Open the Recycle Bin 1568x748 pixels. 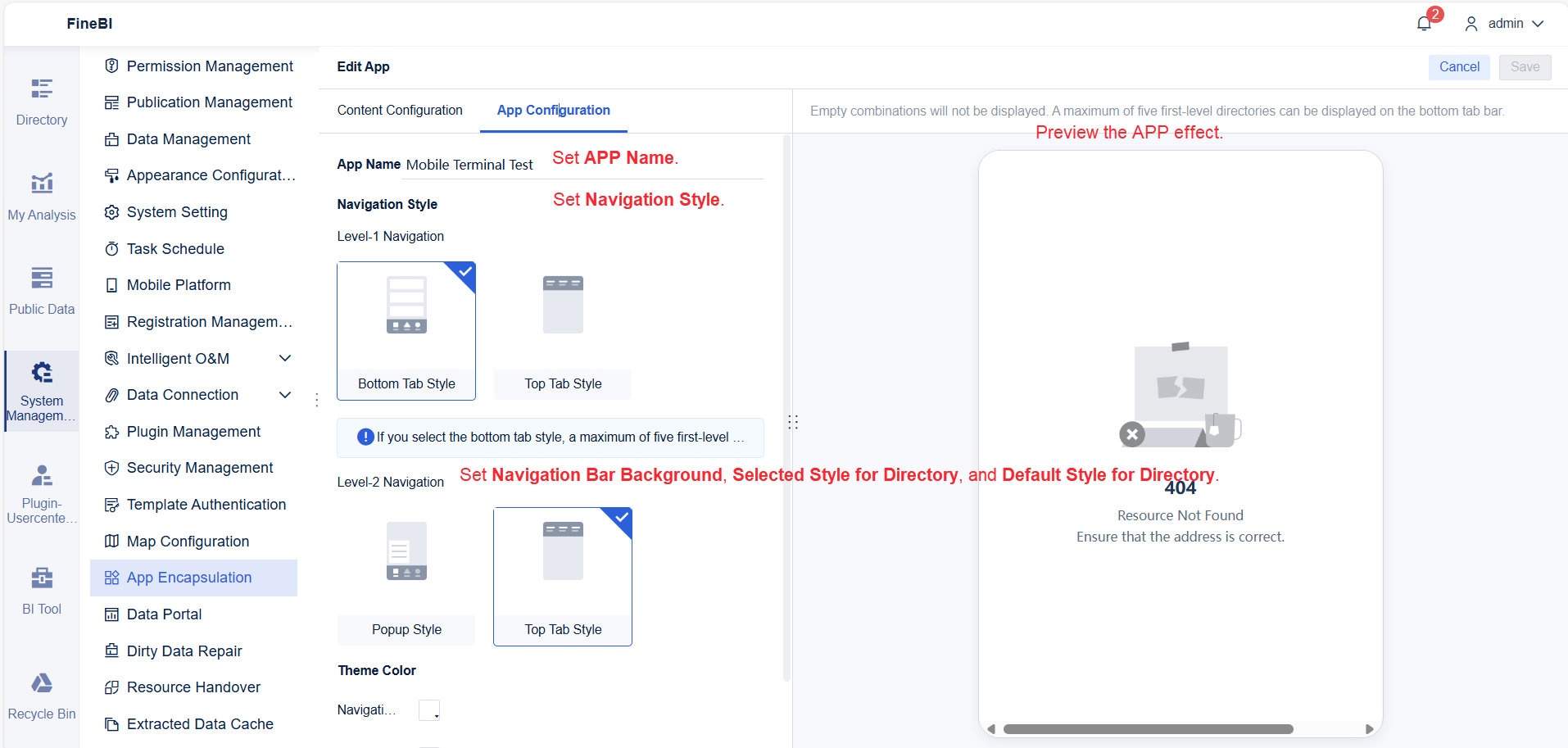pos(42,696)
